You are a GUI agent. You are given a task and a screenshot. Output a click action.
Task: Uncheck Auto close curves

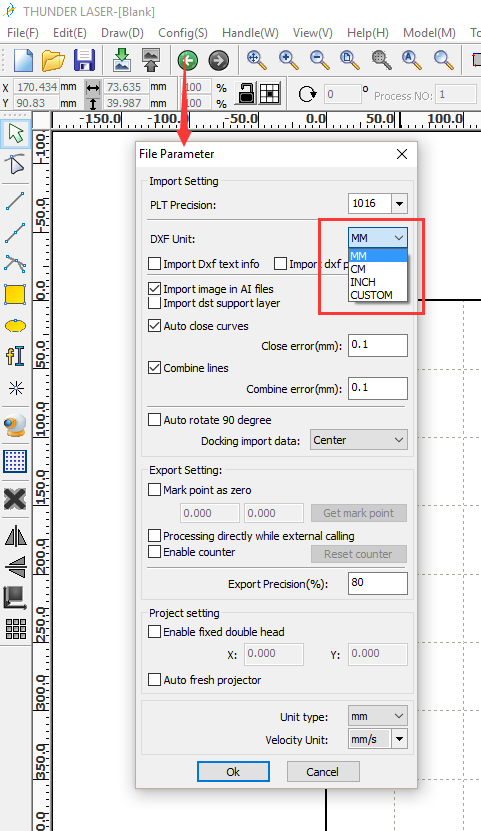click(154, 325)
